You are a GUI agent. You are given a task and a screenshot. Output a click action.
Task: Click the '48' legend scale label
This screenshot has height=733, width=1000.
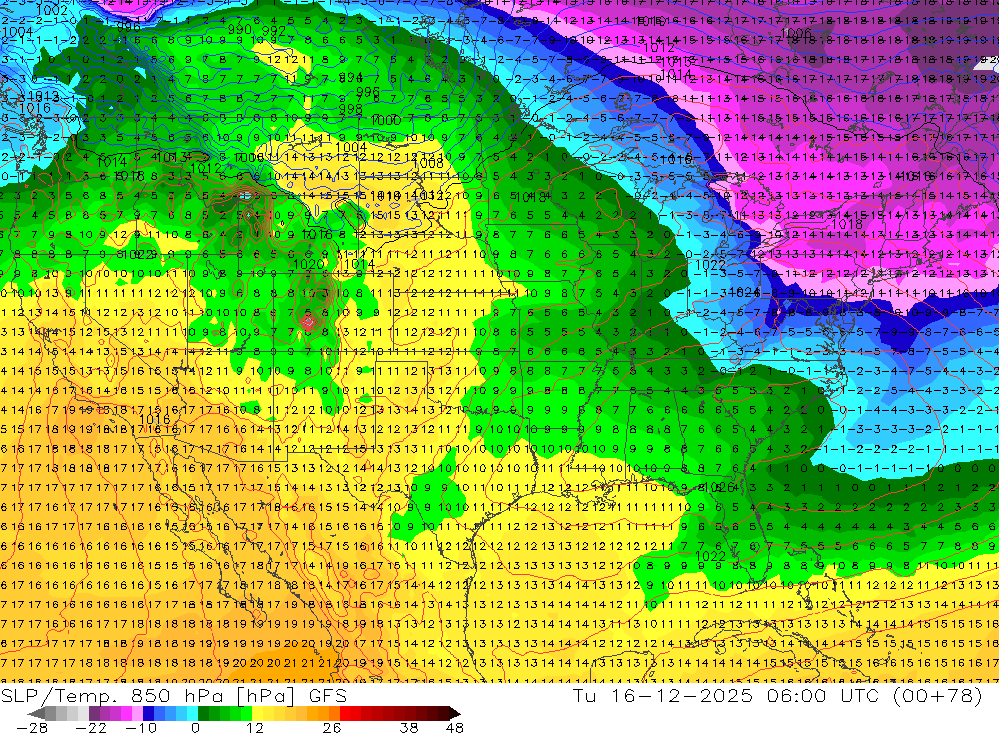point(454,727)
